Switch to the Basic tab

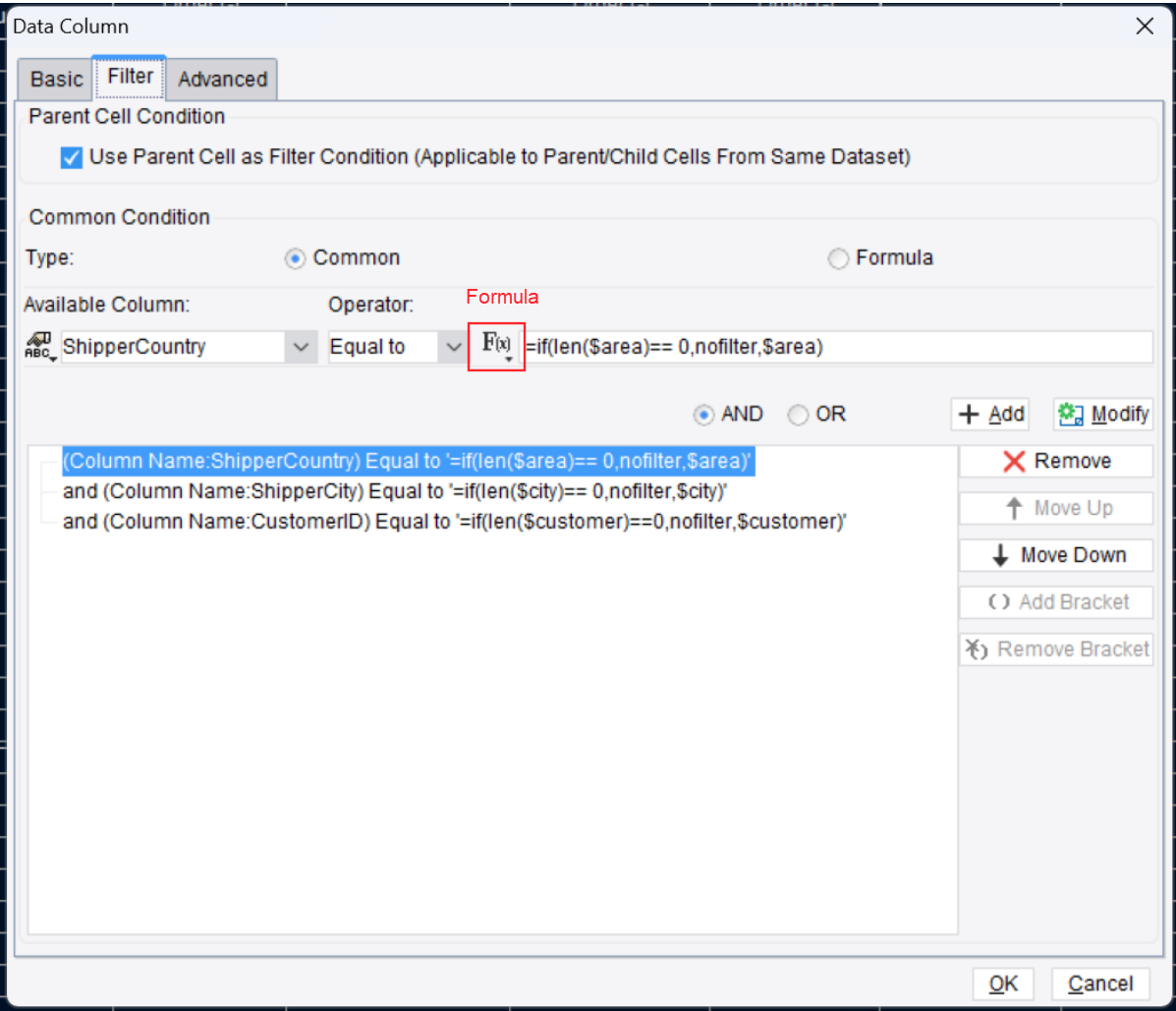point(56,80)
